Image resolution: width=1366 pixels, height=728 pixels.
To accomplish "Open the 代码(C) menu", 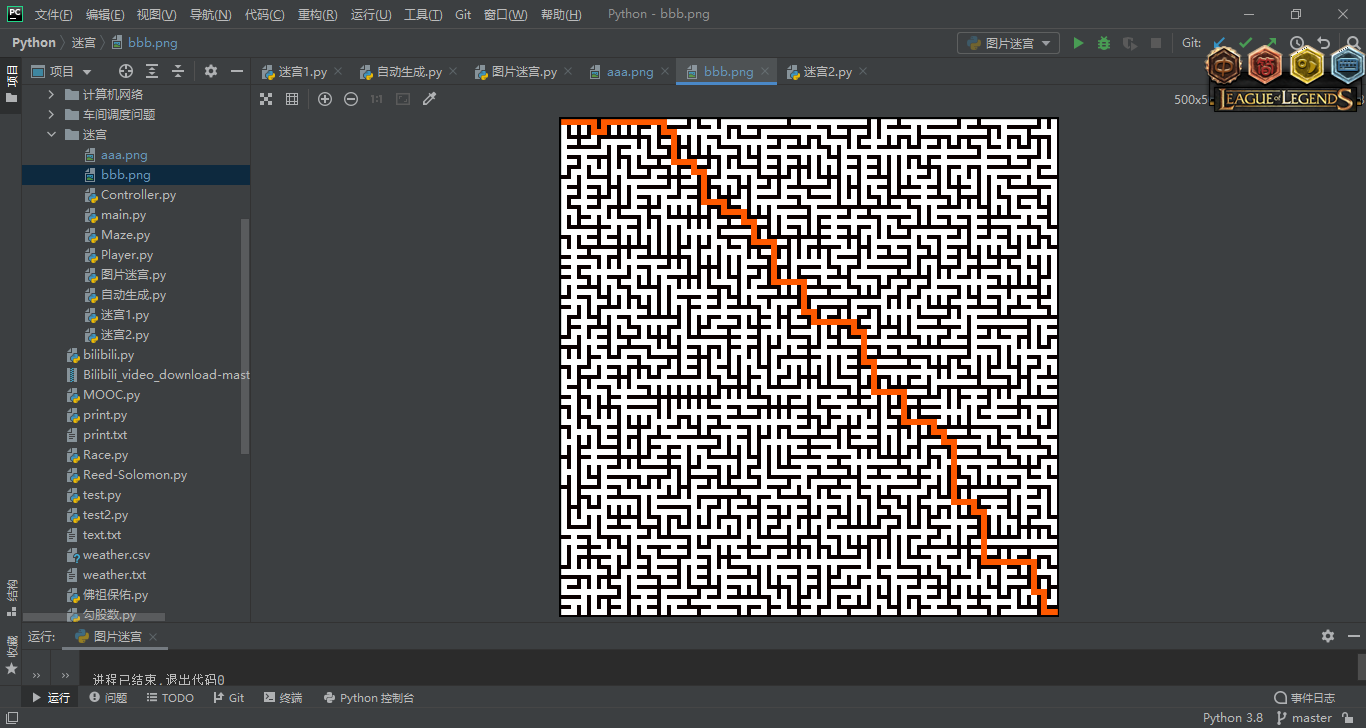I will coord(264,15).
